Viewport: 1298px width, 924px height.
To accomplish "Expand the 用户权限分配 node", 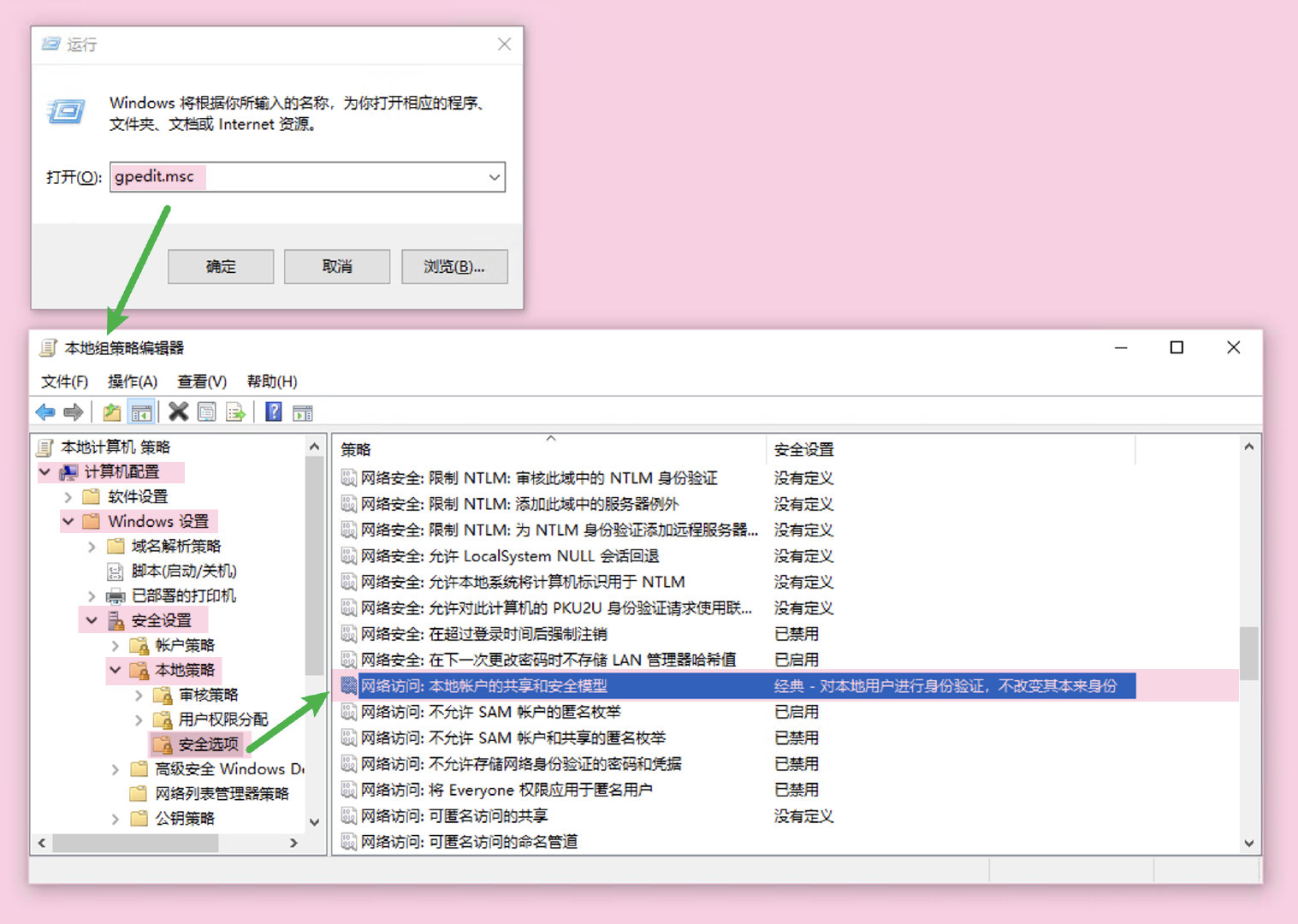I will pos(139,720).
